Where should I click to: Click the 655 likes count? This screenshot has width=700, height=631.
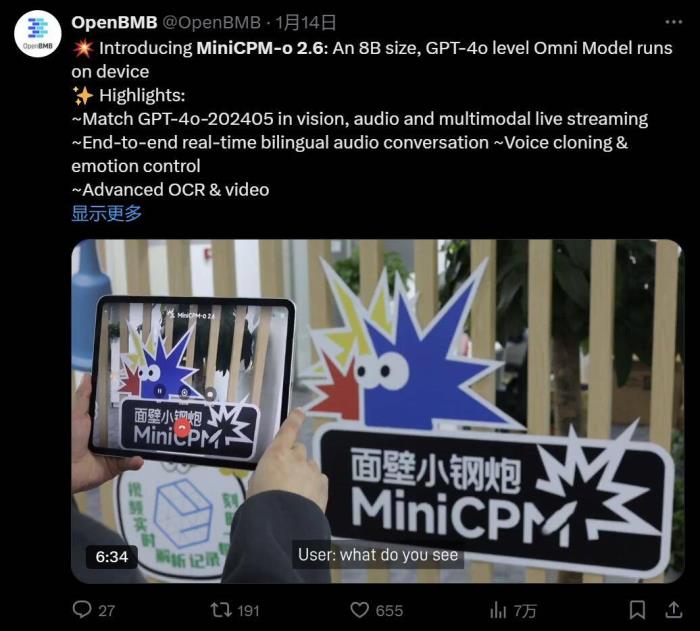point(389,611)
